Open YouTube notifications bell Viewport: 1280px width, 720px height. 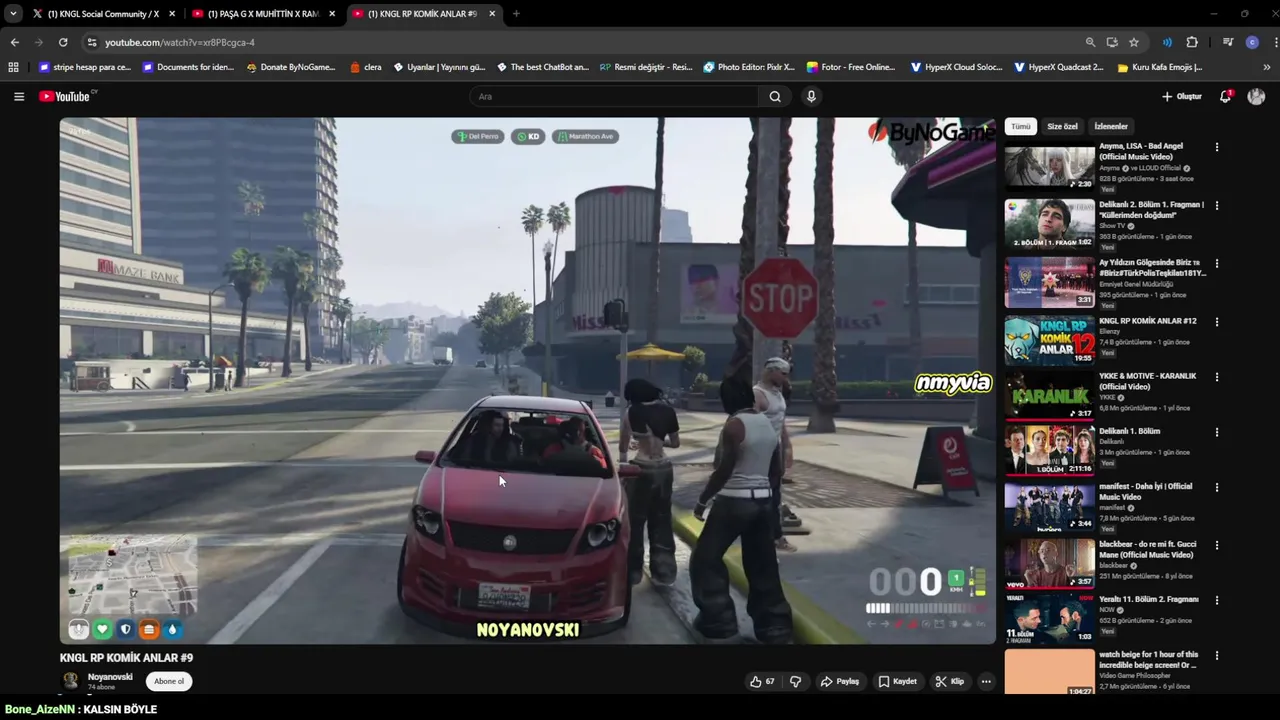pyautogui.click(x=1225, y=96)
